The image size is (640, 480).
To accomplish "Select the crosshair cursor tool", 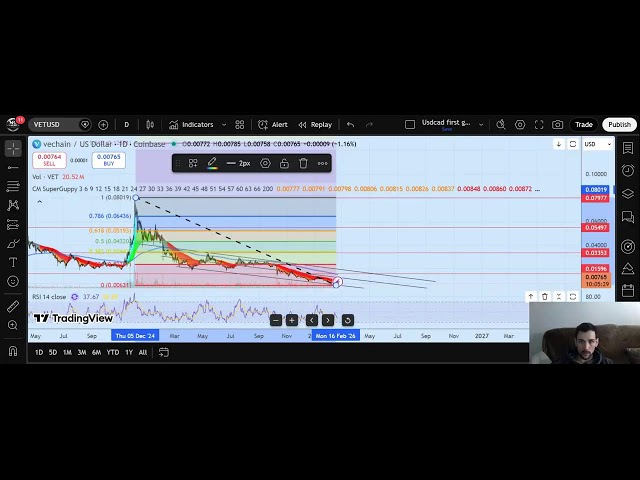I will [13, 149].
